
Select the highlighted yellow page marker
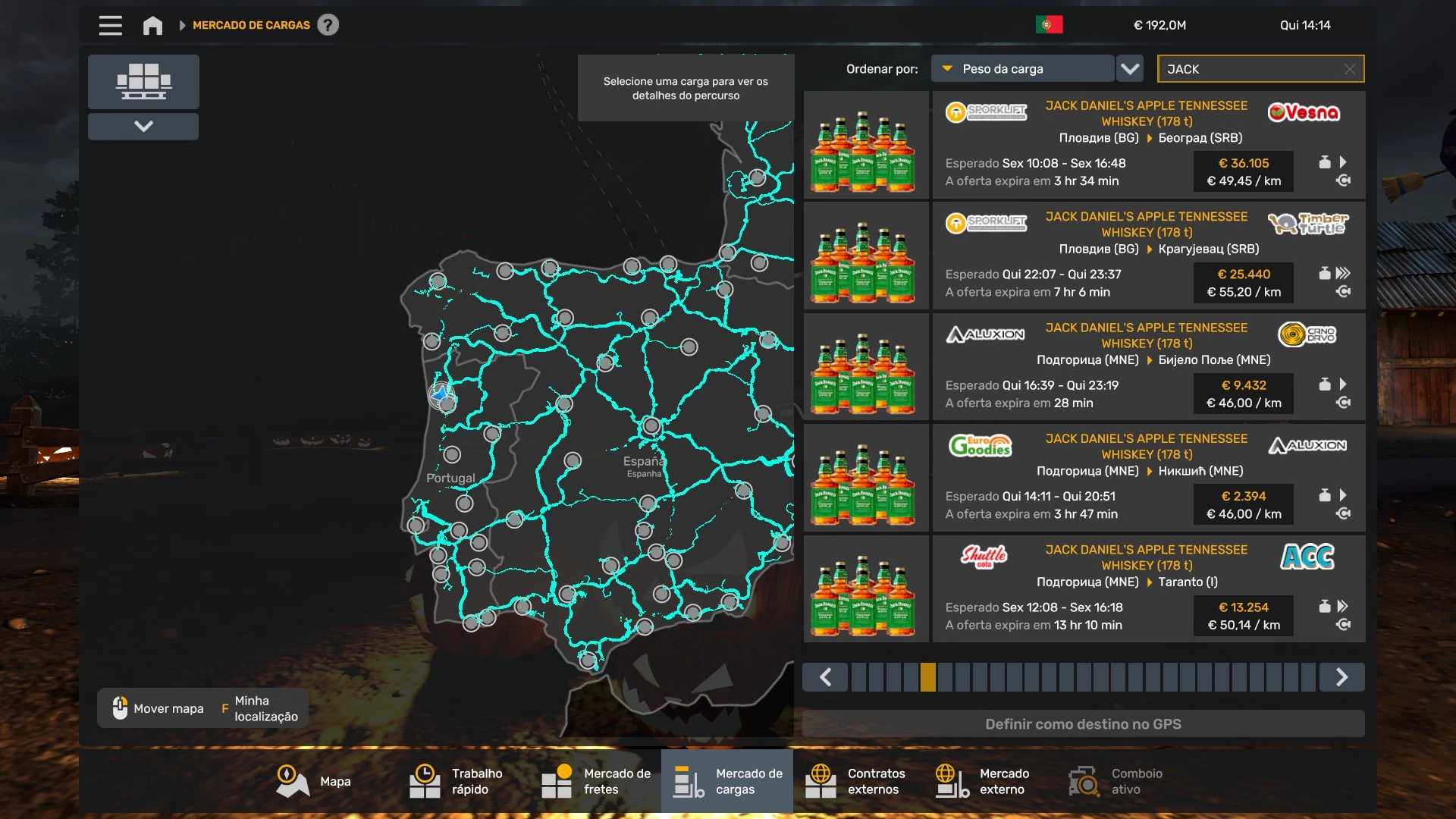927,677
